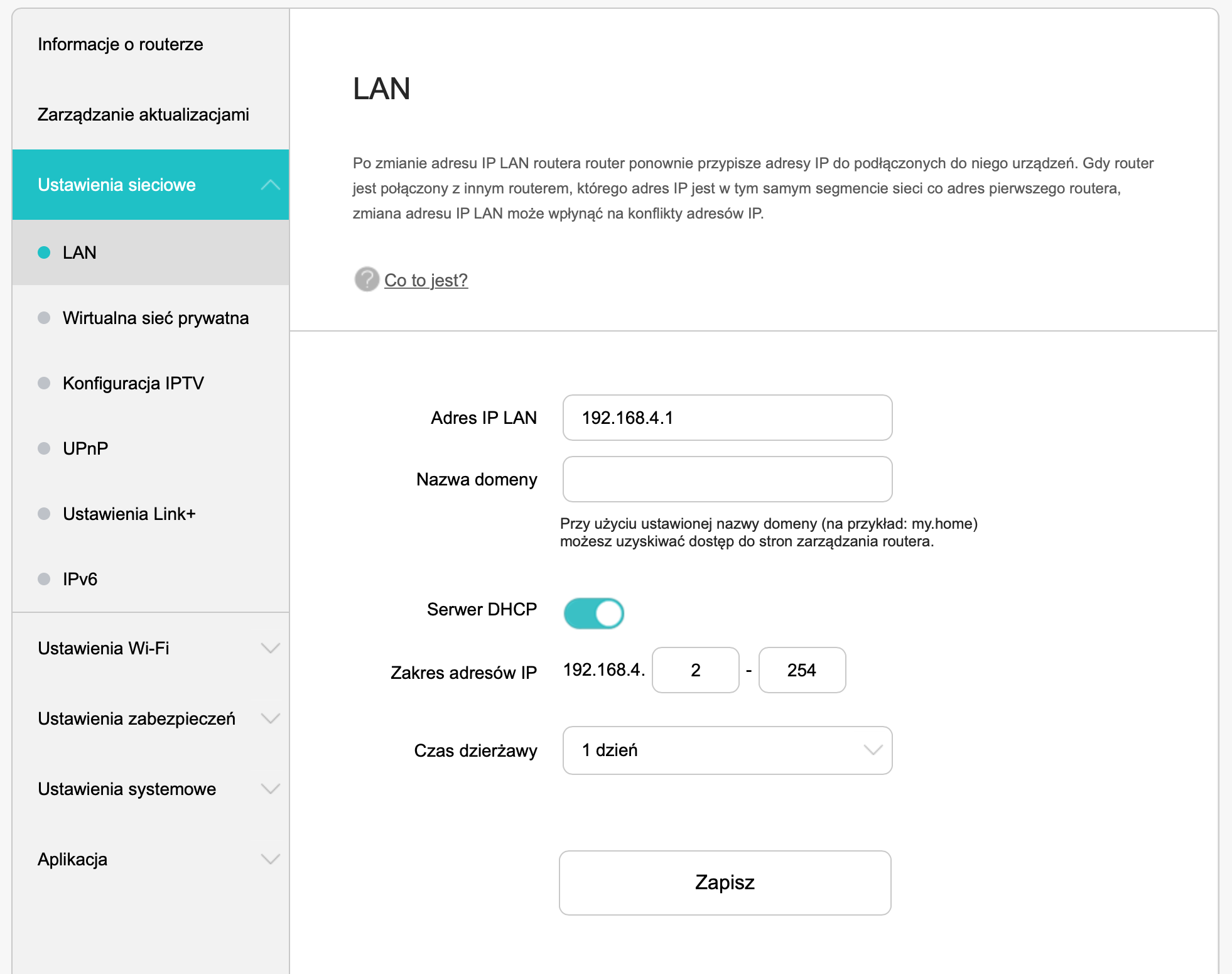
Task: Click the Adres IP LAN input field
Action: [727, 418]
